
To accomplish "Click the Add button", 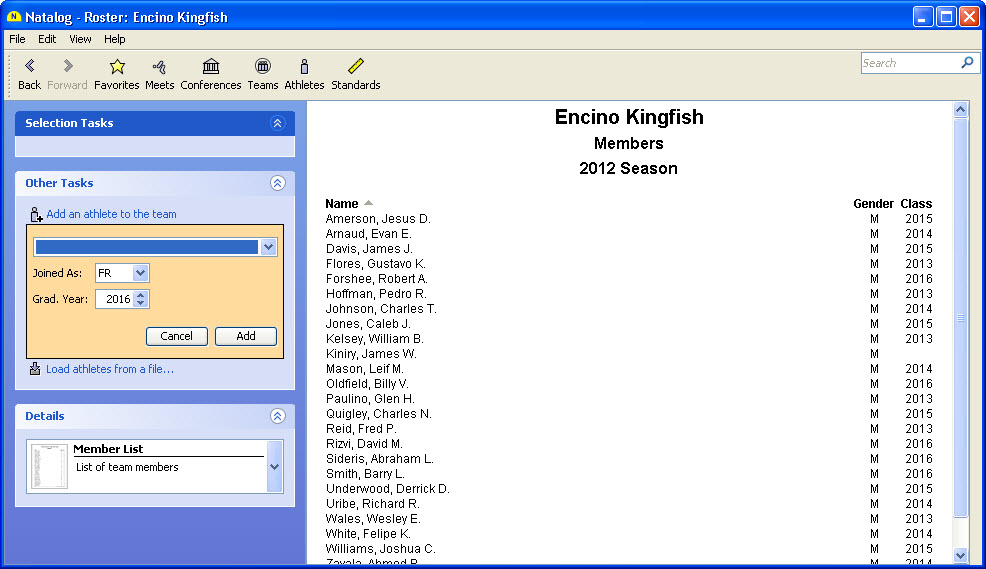I will [245, 336].
